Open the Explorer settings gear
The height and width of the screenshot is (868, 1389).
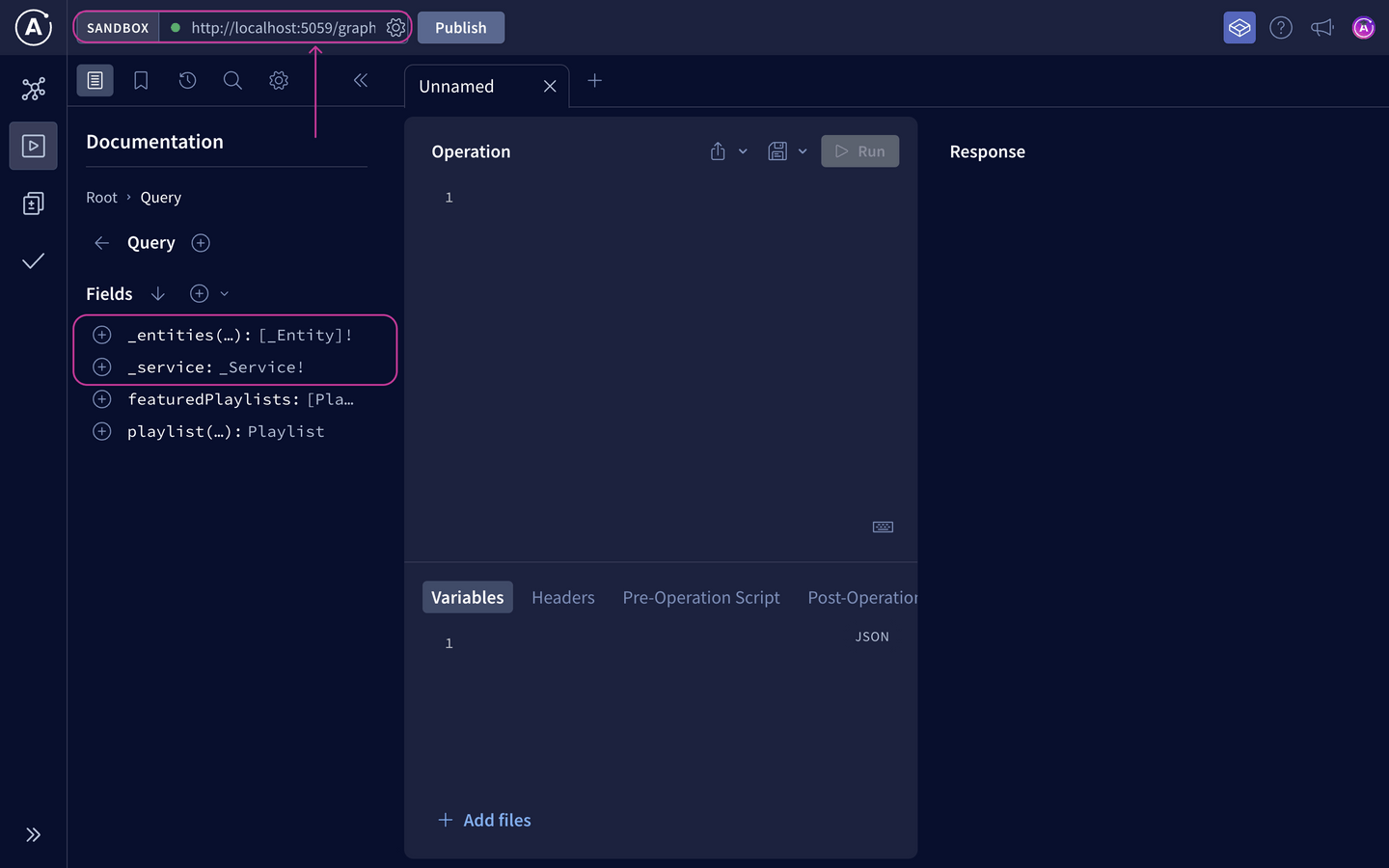click(x=279, y=80)
